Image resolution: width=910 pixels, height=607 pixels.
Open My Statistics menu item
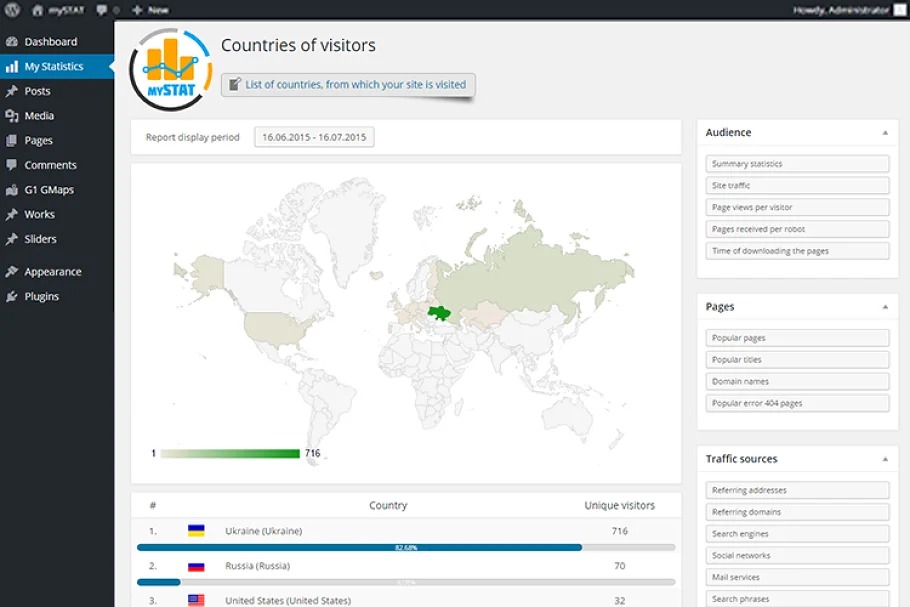pos(54,67)
